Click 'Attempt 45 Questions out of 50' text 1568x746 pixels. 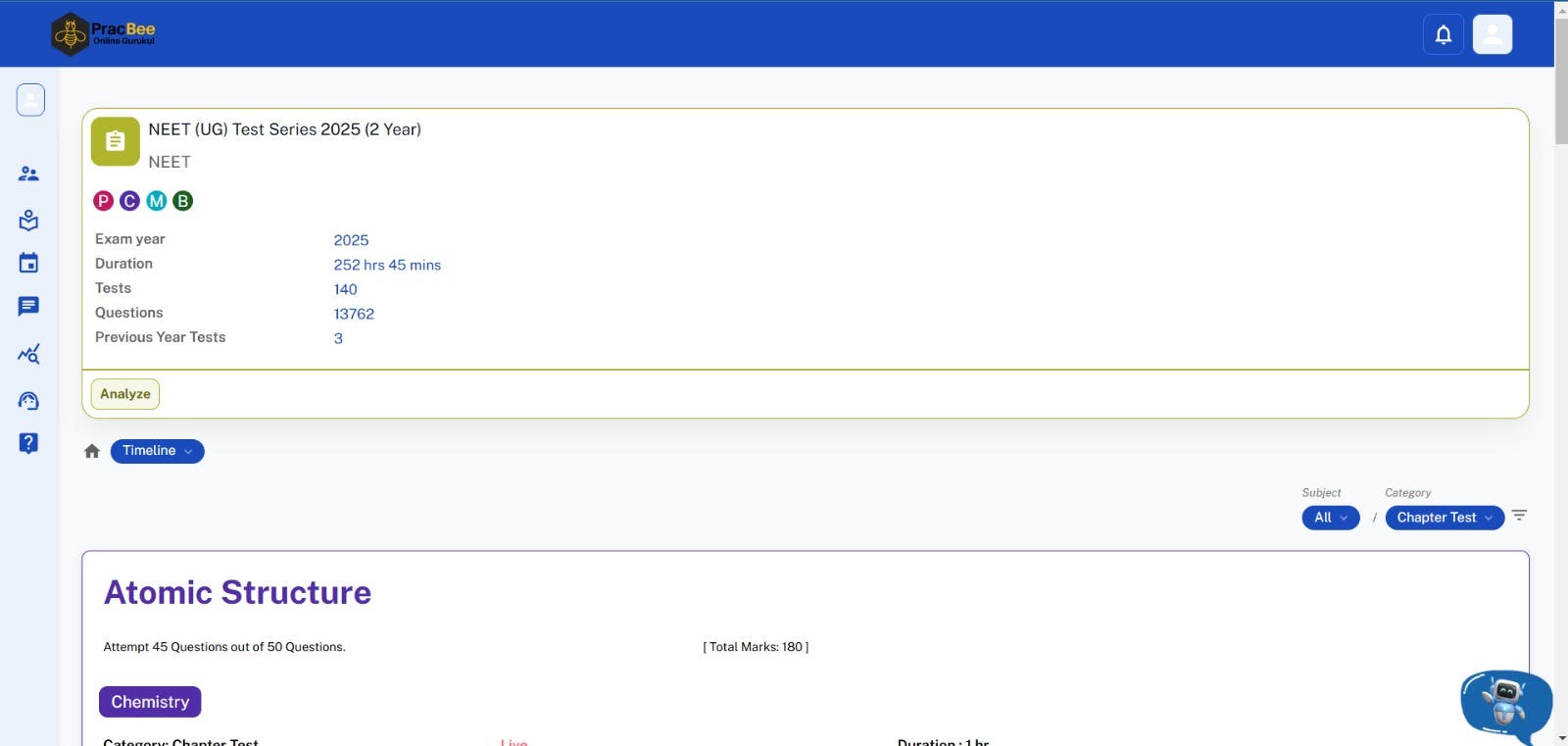[x=224, y=647]
